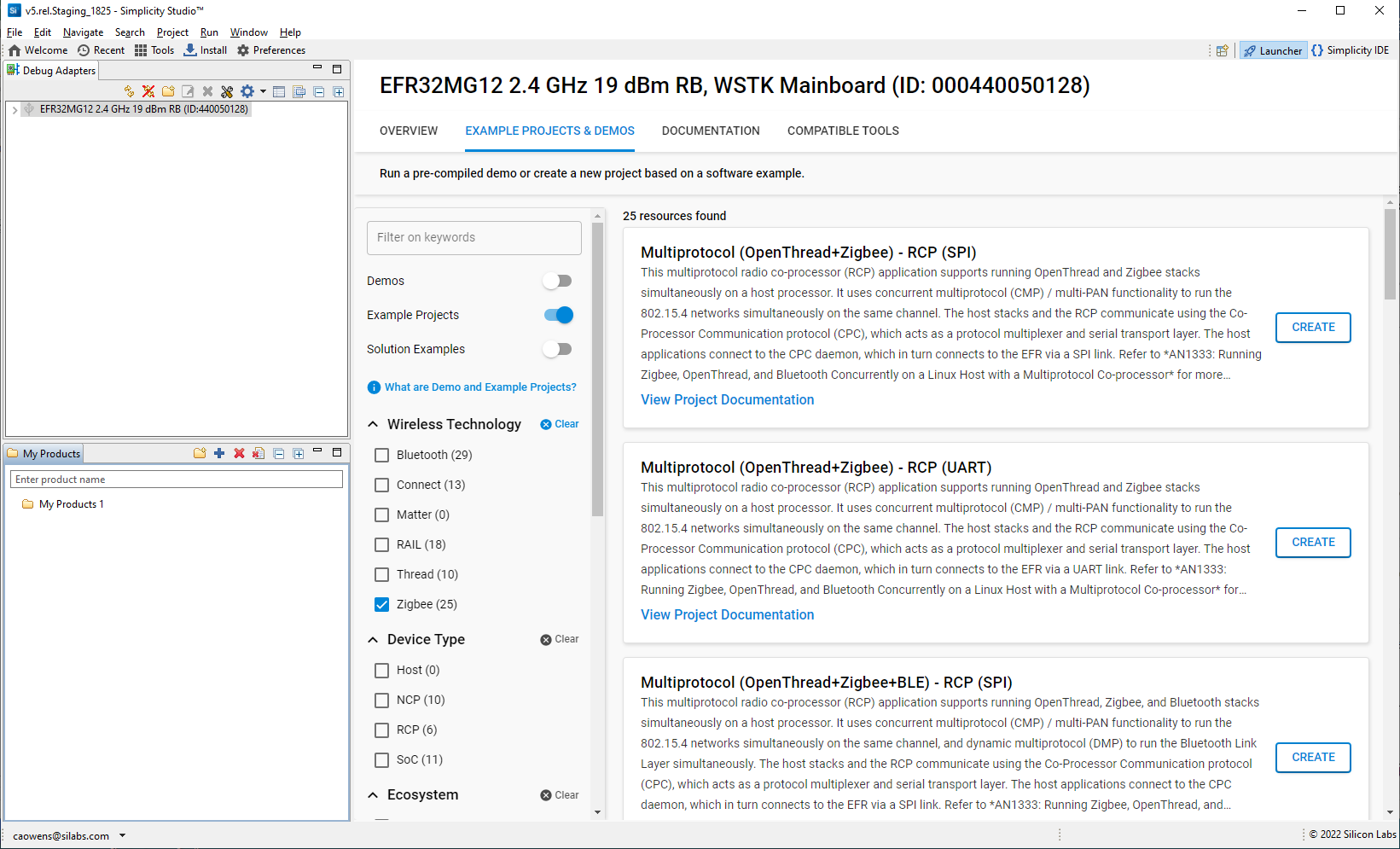
Task: Click the Filter on keywords field
Action: pos(473,238)
